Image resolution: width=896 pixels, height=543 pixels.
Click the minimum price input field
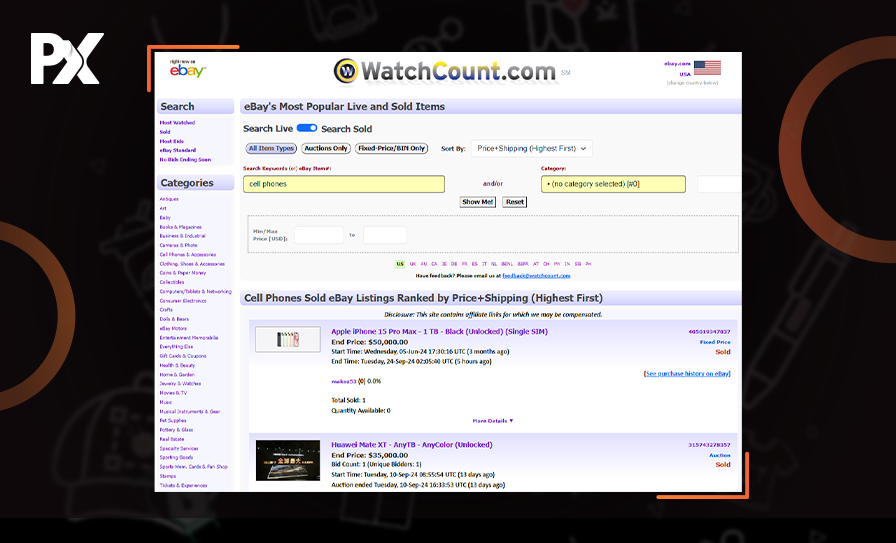pyautogui.click(x=319, y=235)
